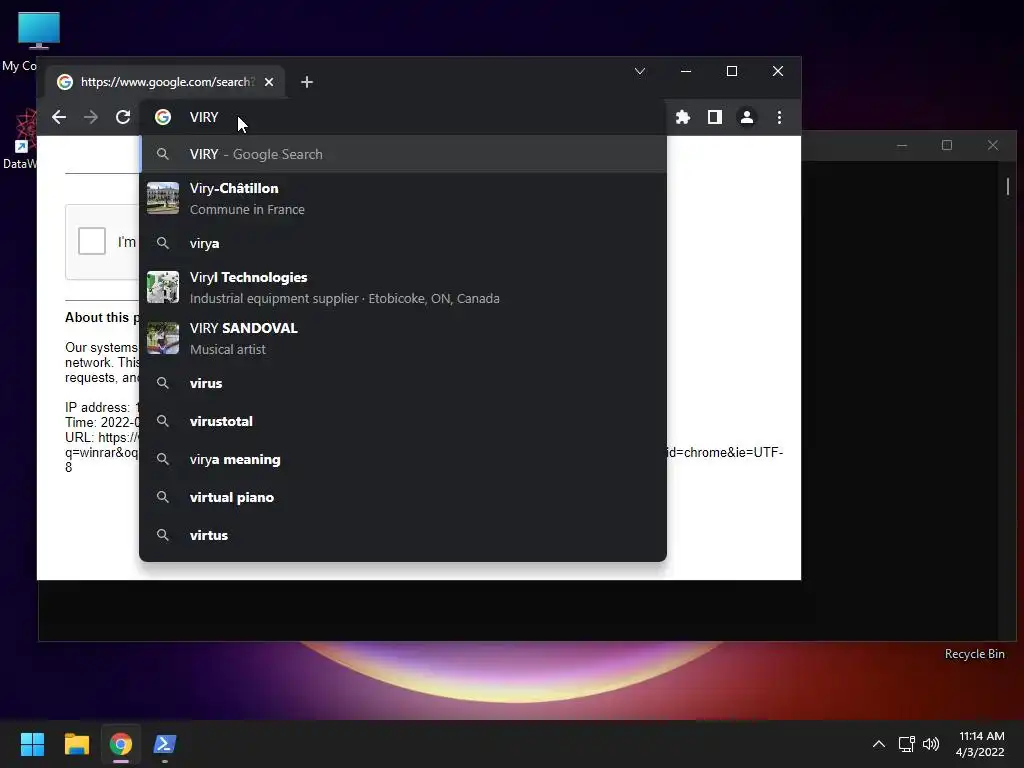Choose the 'virustotal' suggestion
1024x768 pixels.
tap(403, 421)
